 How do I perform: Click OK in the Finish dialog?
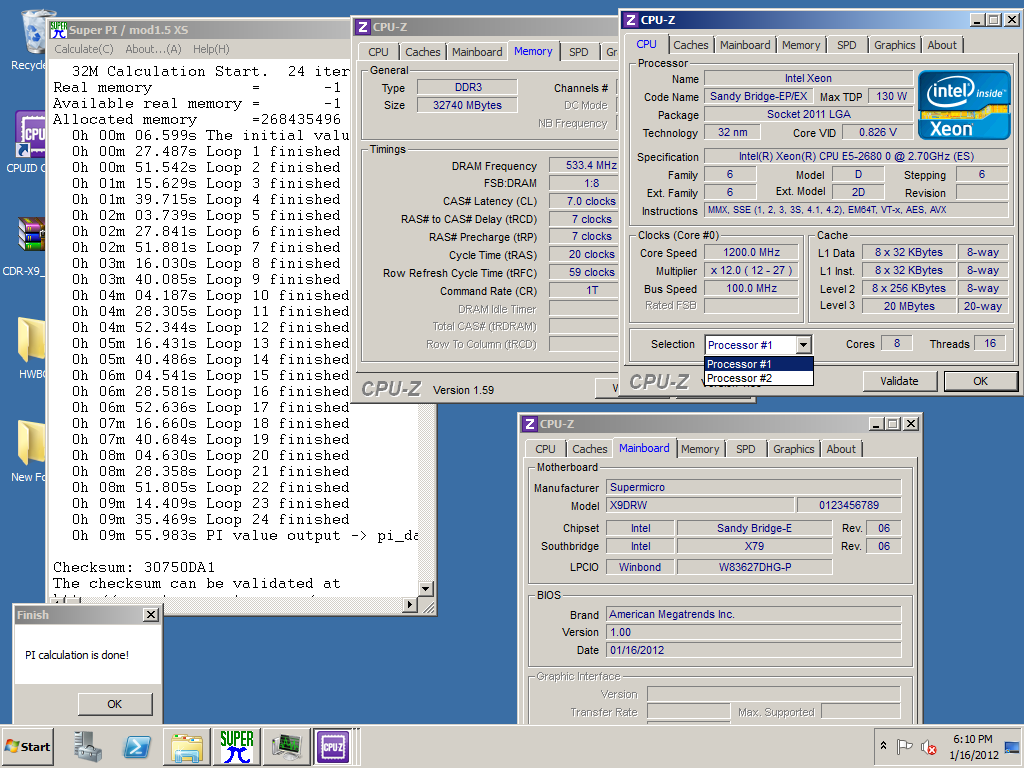pyautogui.click(x=114, y=704)
